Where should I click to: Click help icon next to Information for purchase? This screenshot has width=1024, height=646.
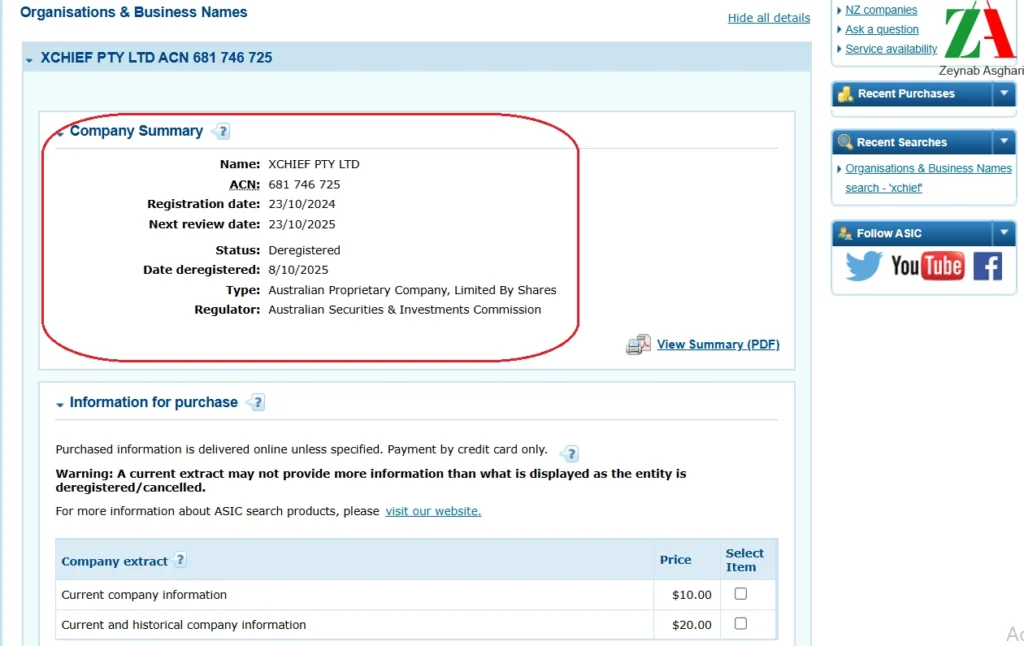coord(256,402)
